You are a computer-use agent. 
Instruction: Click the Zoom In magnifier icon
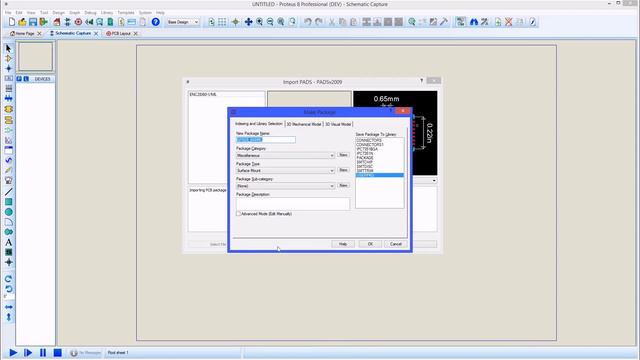260,22
